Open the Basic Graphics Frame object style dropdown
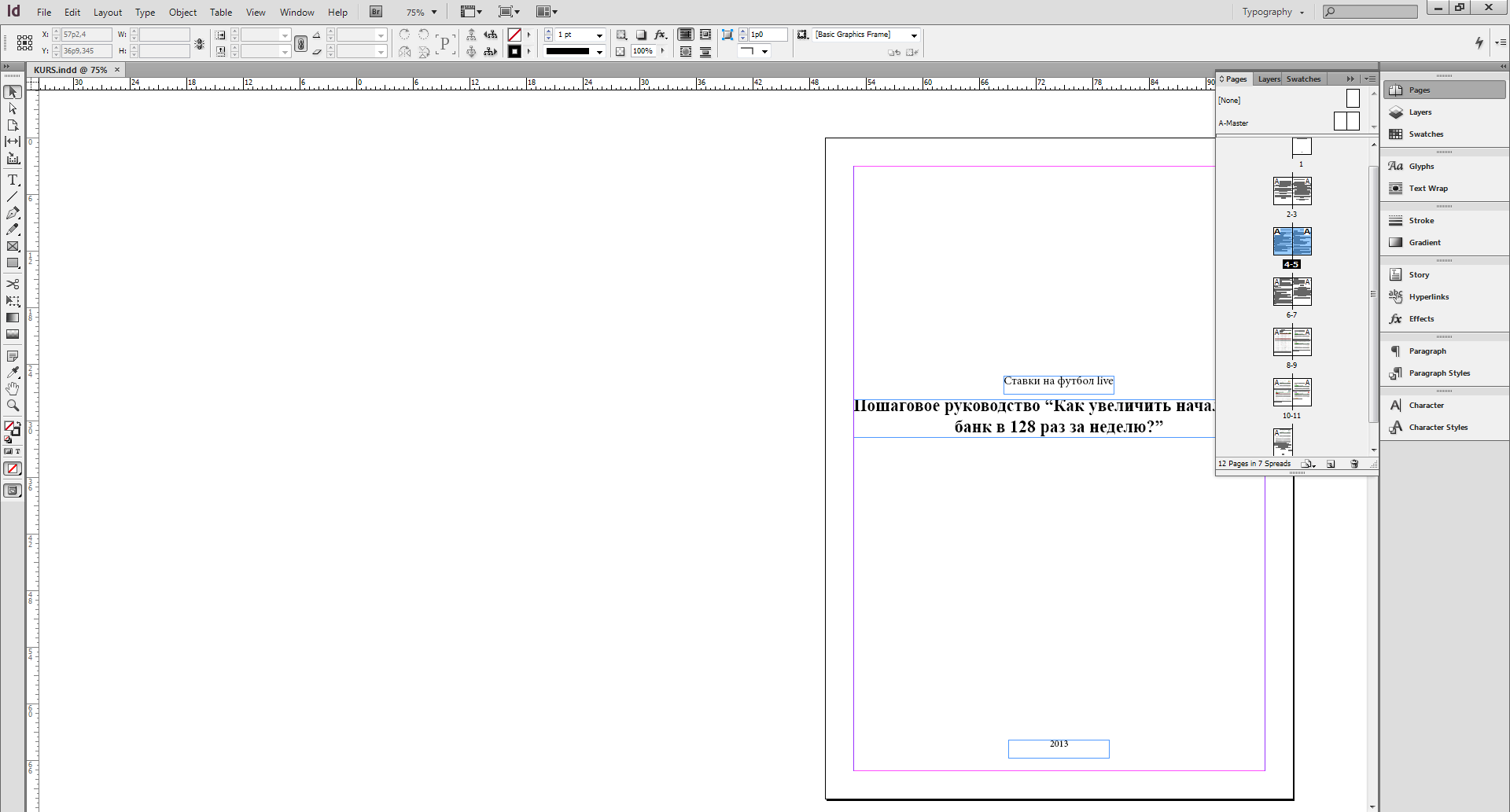The image size is (1510, 812). click(x=914, y=35)
